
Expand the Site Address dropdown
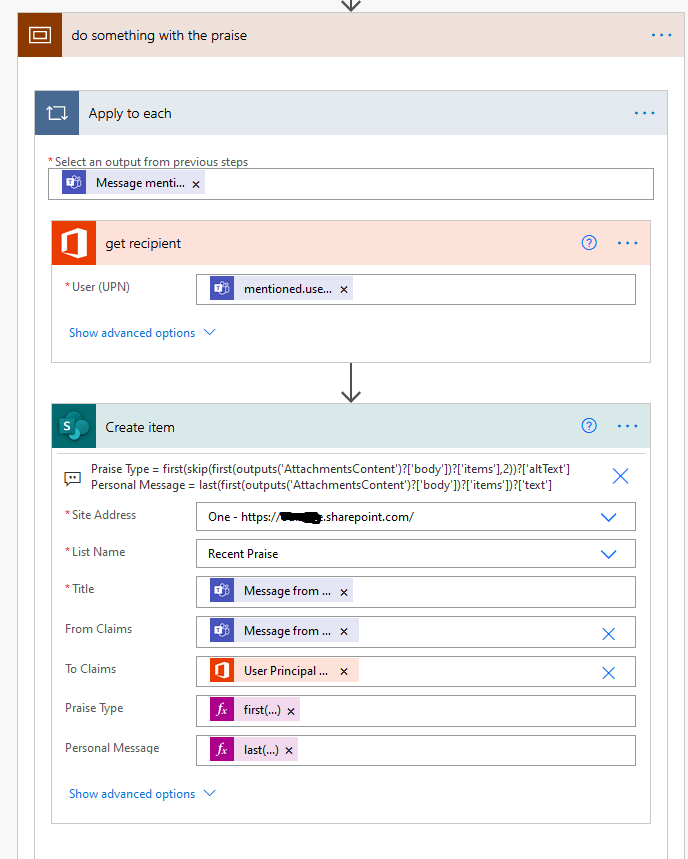608,517
